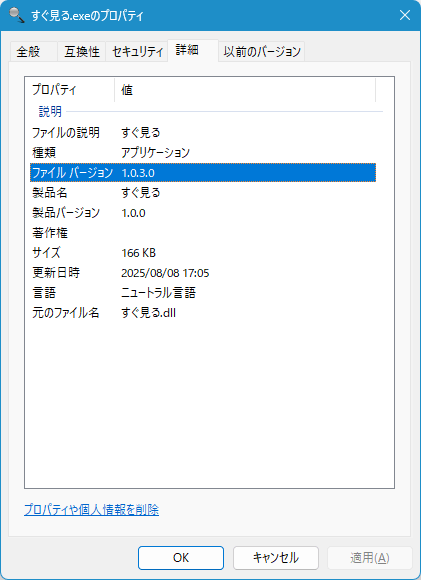The width and height of the screenshot is (421, 580).
Task: Click the キャンセル button
Action: 276,558
